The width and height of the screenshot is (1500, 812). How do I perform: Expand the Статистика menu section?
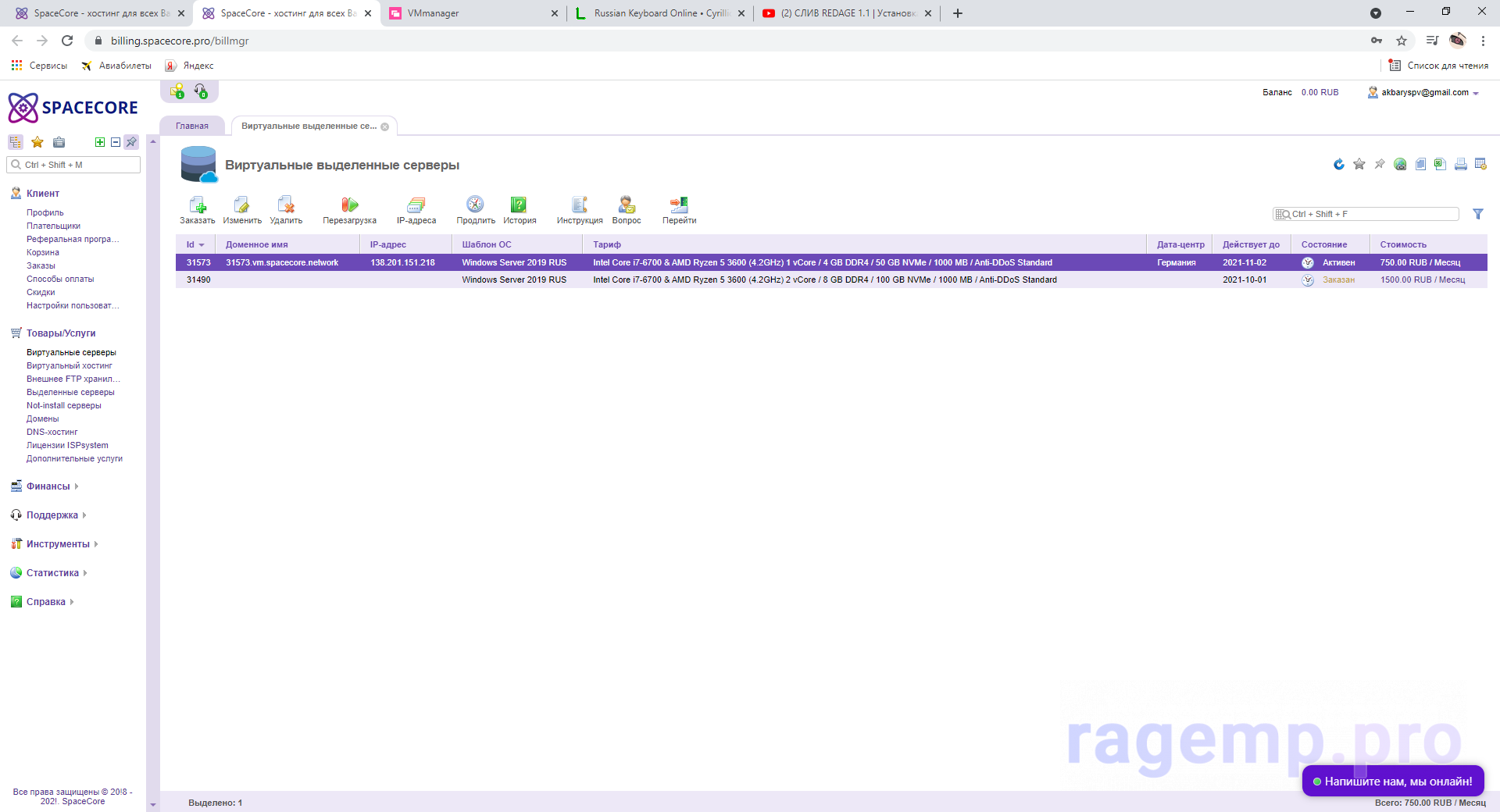tap(52, 573)
